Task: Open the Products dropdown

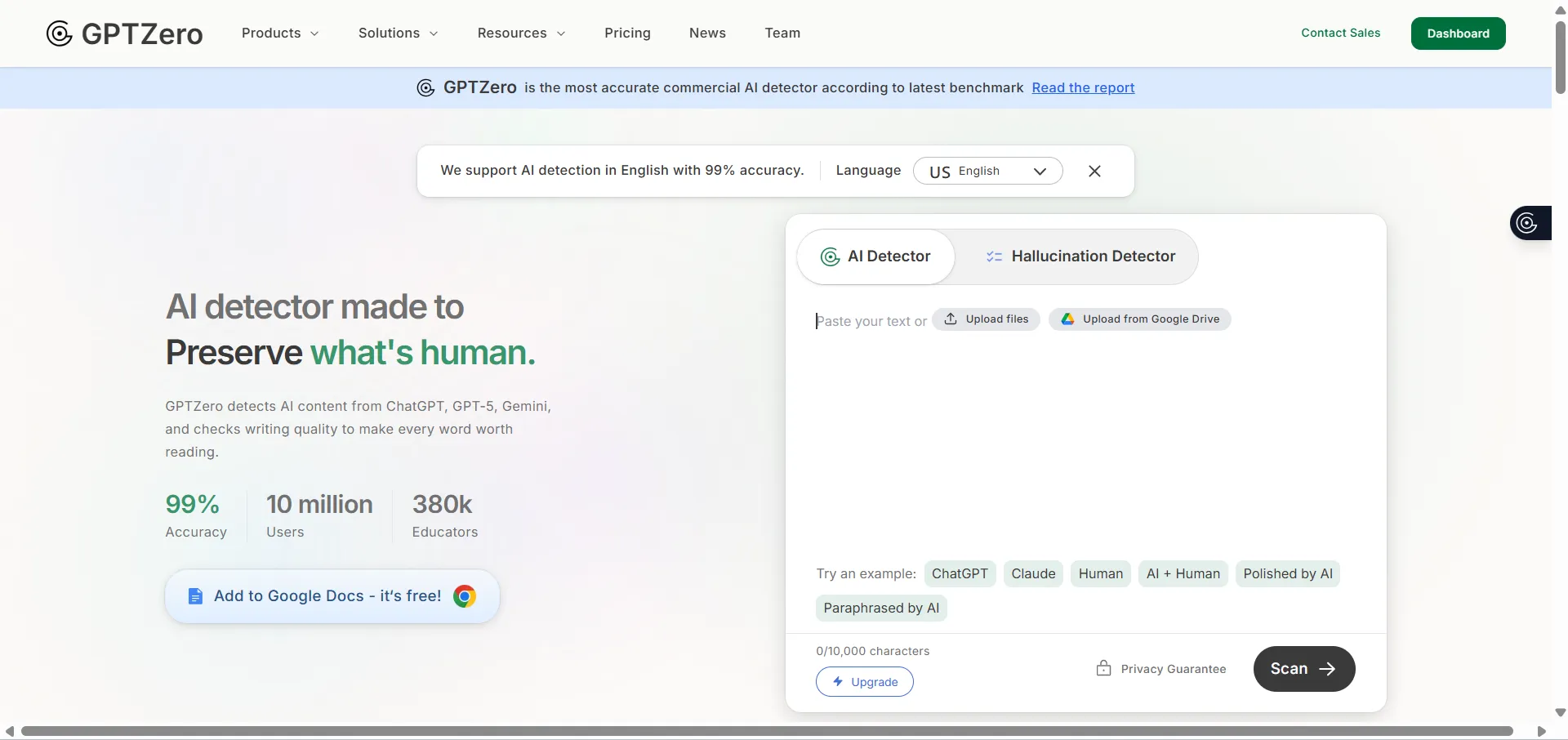Action: (279, 33)
